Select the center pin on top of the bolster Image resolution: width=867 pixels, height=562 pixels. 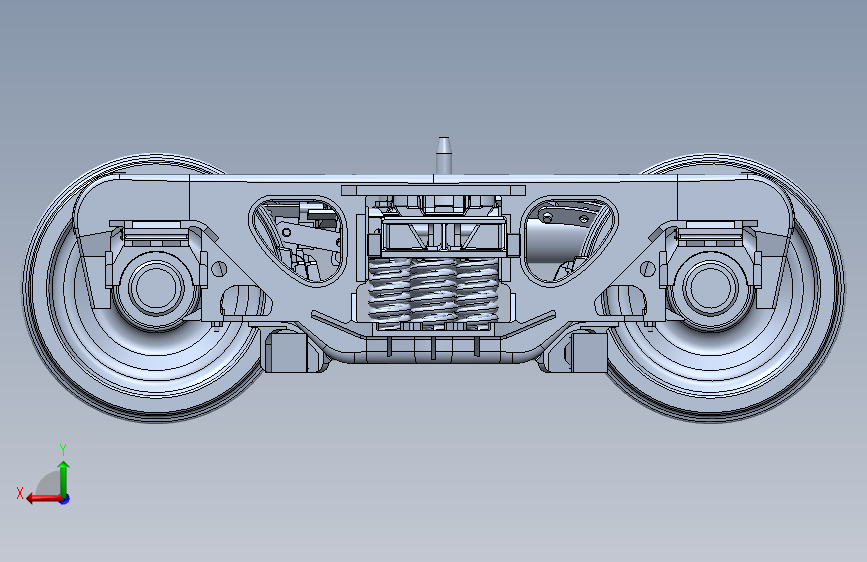tap(443, 155)
